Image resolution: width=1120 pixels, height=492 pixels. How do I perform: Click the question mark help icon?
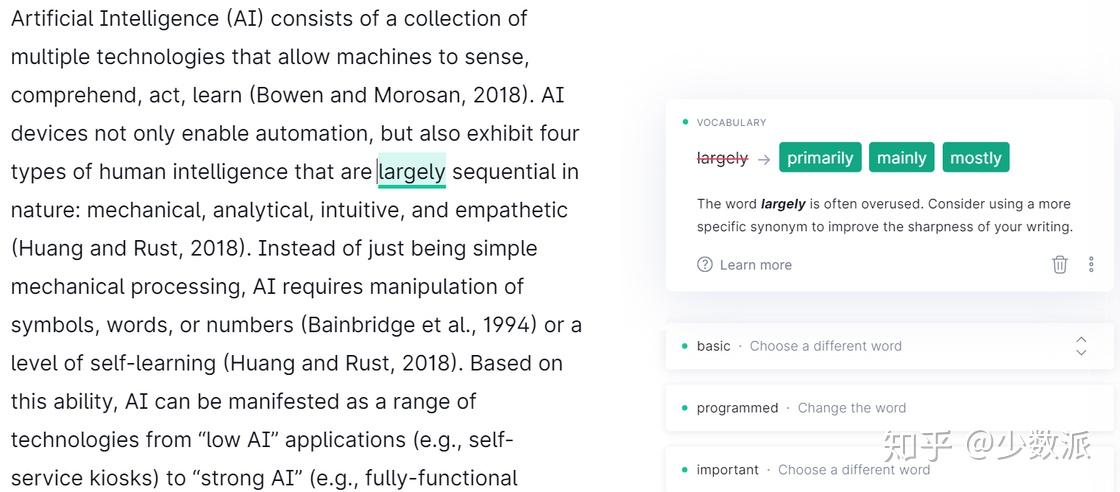pyautogui.click(x=705, y=265)
